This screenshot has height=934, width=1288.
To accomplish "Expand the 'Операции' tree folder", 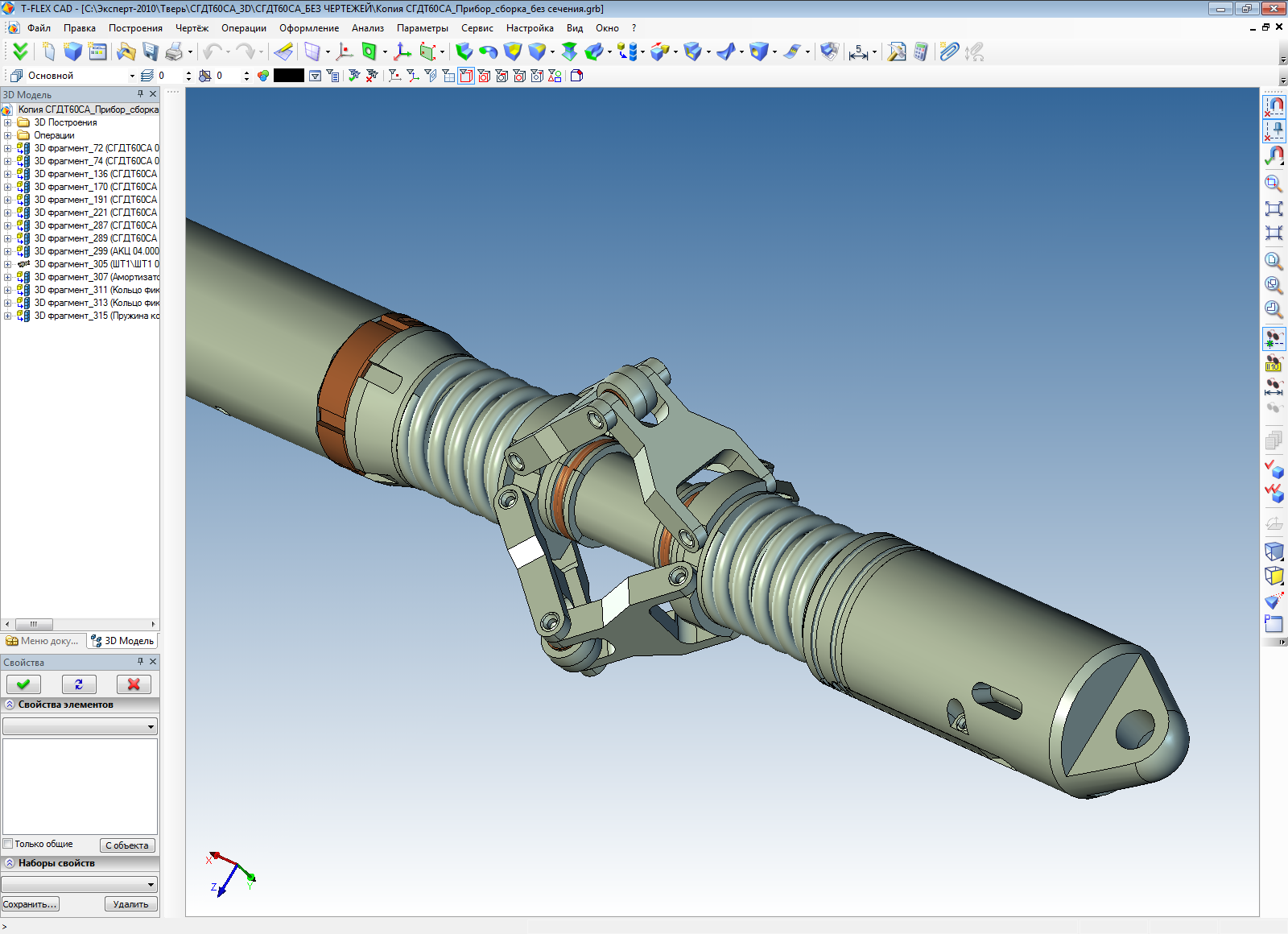I will click(x=8, y=135).
